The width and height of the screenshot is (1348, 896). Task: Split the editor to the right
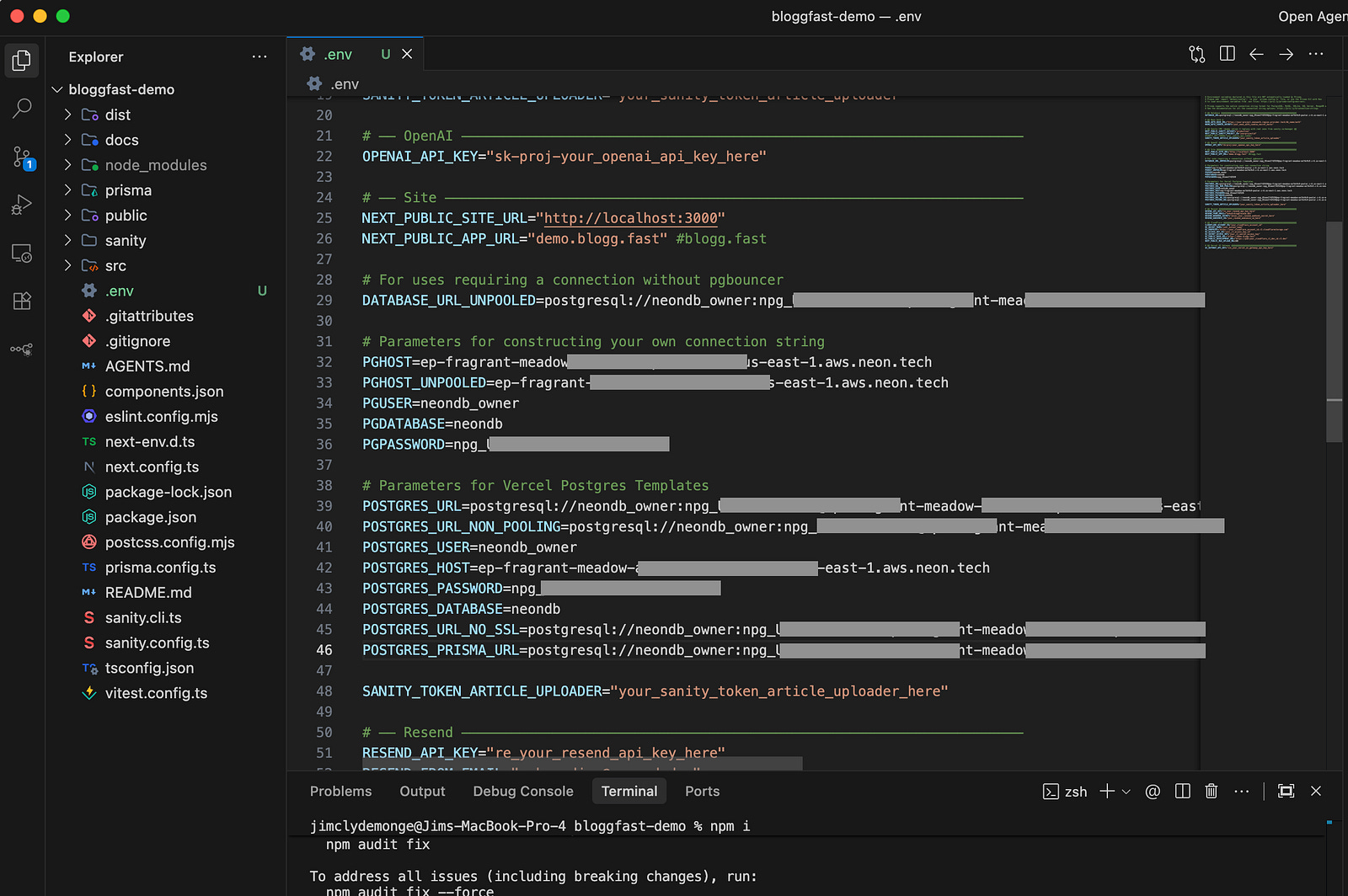coord(1227,54)
